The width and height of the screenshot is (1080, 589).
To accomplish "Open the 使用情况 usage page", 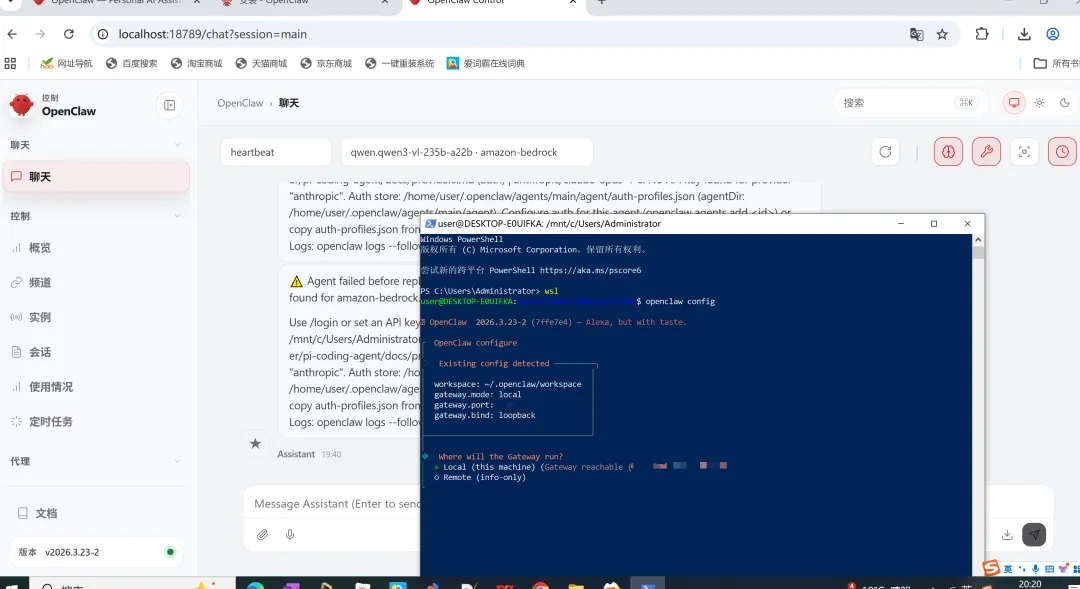I will (x=96, y=387).
